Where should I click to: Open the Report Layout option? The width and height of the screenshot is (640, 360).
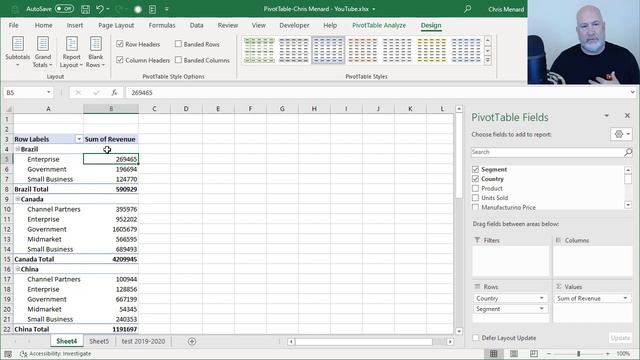pyautogui.click(x=71, y=51)
